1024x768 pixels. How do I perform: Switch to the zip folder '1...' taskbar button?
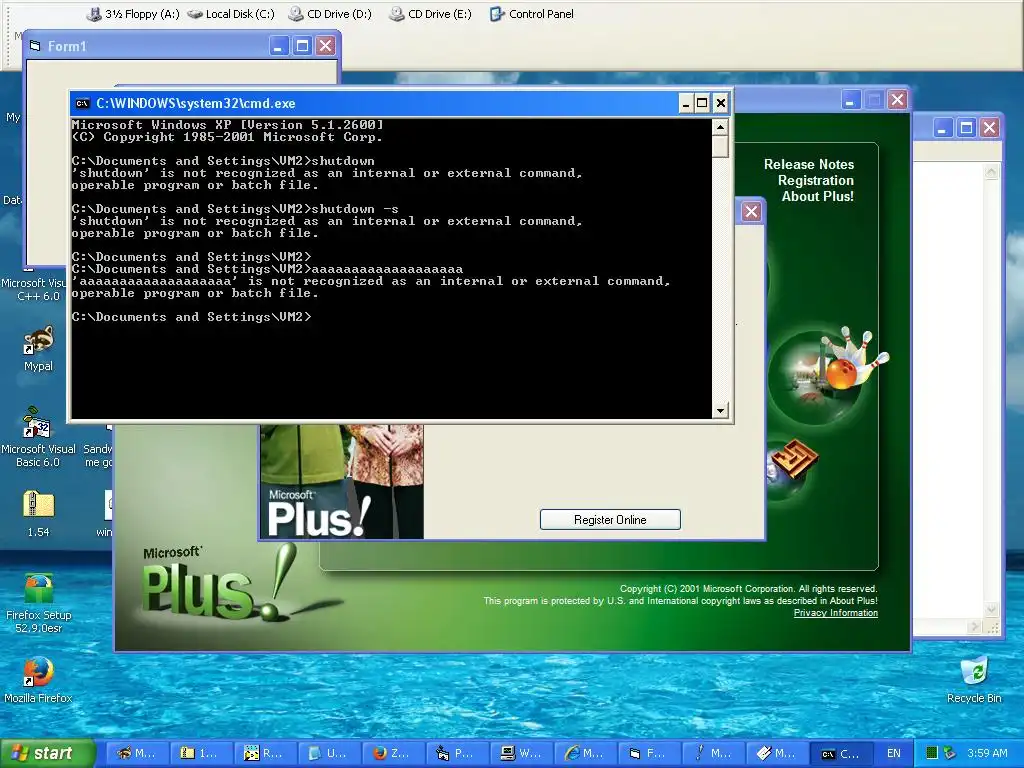199,753
